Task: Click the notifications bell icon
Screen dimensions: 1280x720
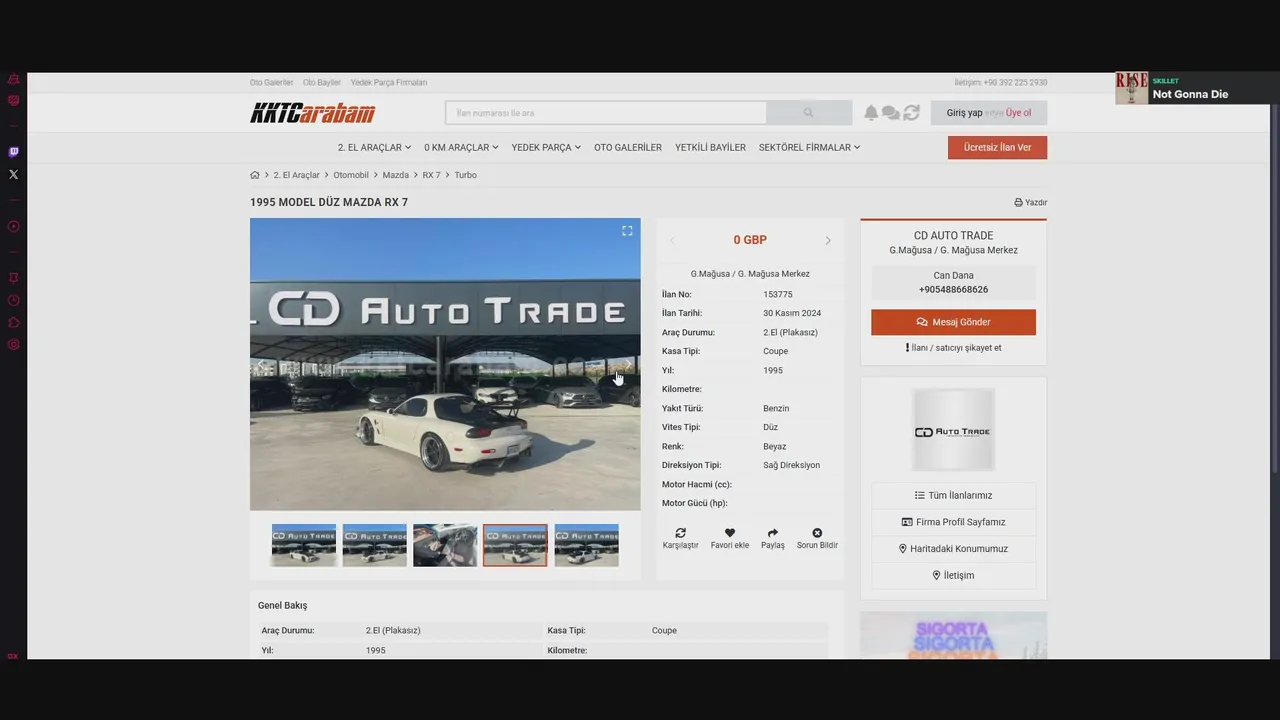Action: click(871, 113)
